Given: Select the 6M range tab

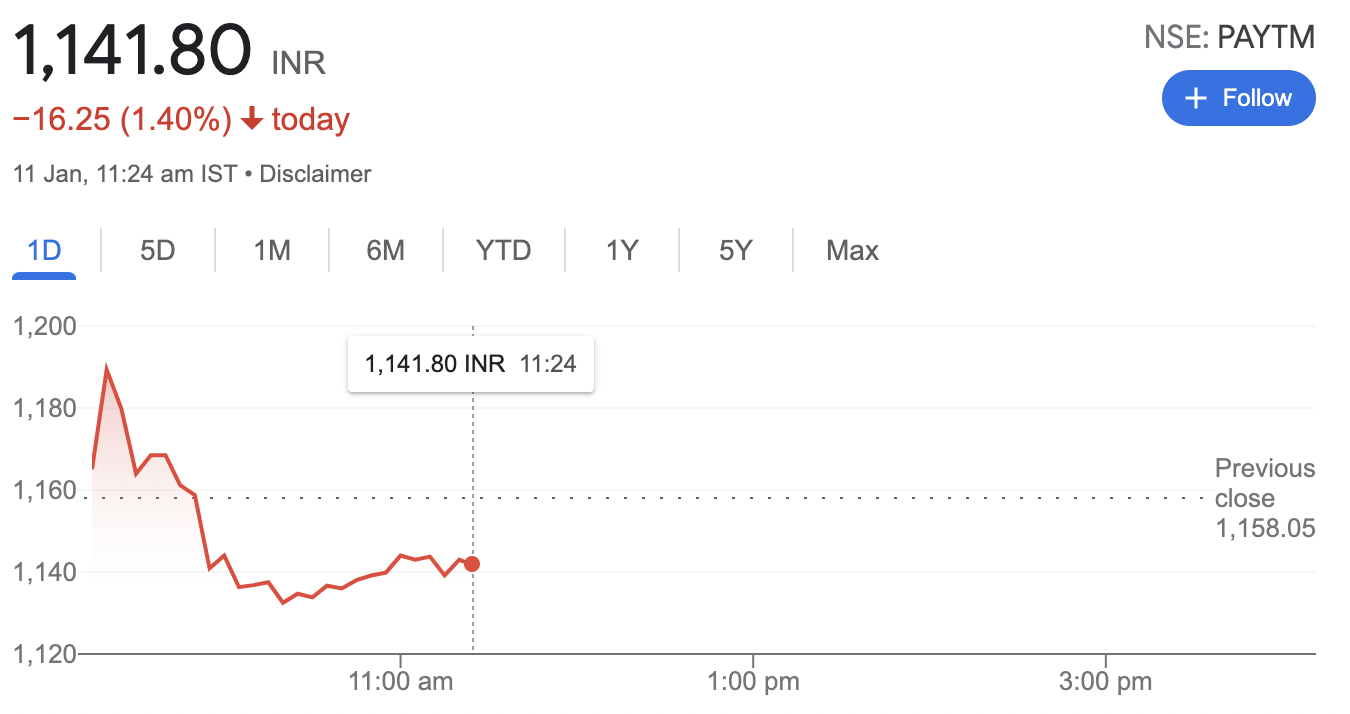Looking at the screenshot, I should (x=385, y=250).
